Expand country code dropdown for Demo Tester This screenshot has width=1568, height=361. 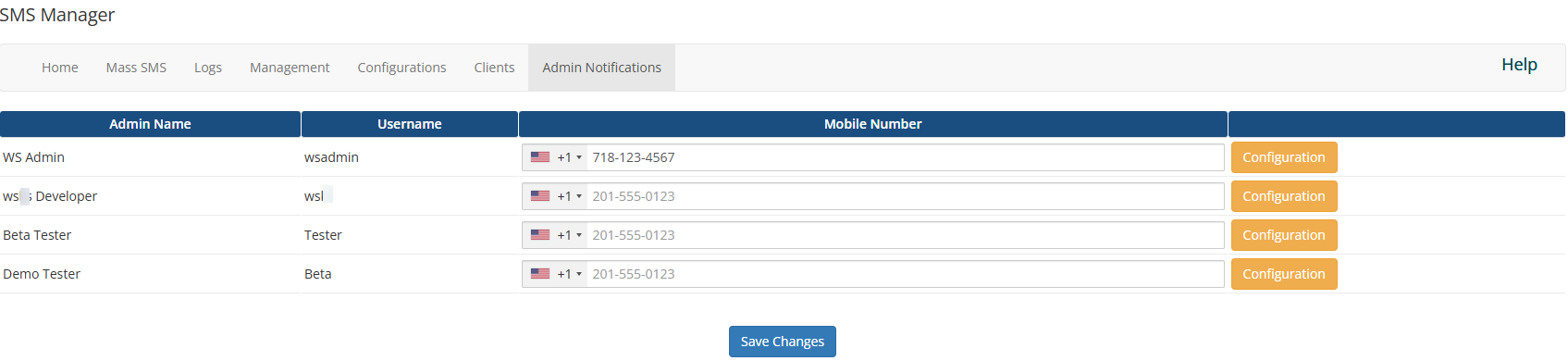click(x=555, y=274)
